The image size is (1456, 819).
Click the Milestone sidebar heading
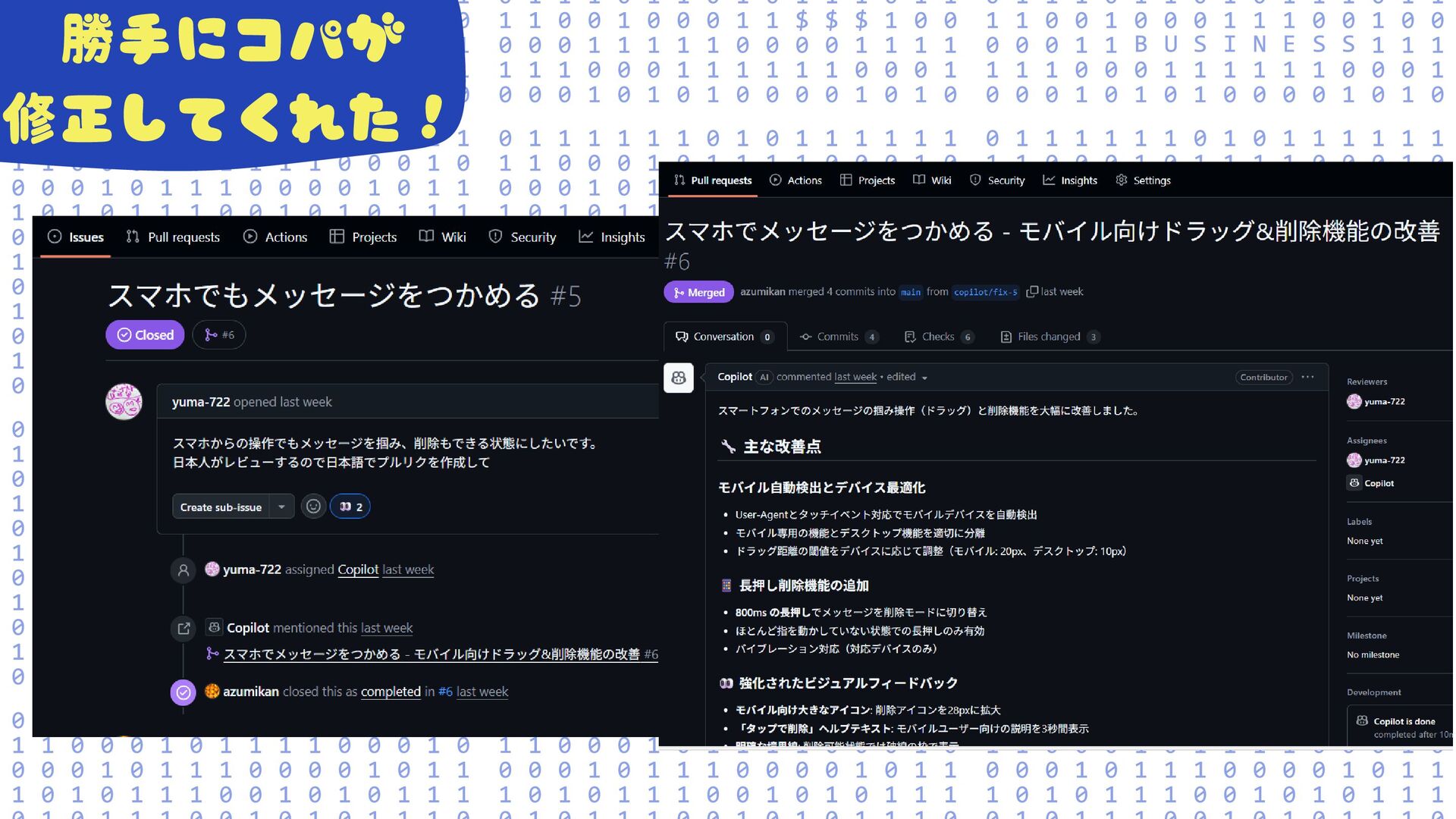coord(1367,635)
